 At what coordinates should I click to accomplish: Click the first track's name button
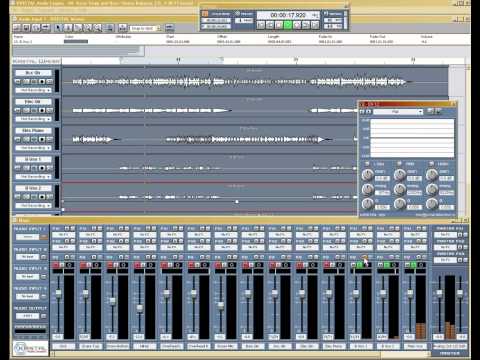coord(33,73)
